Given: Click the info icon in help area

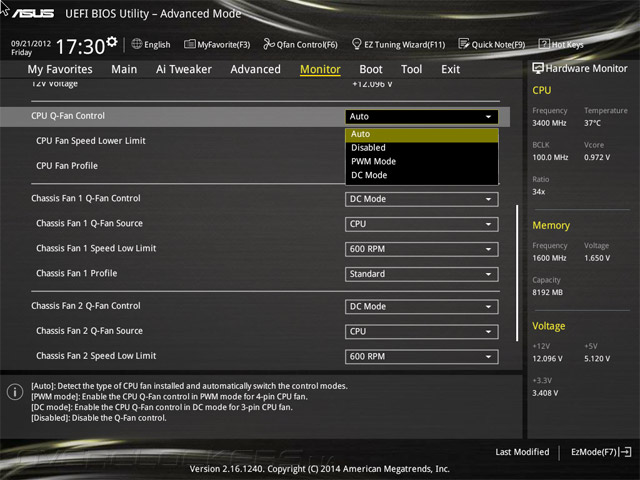Looking at the screenshot, I should [x=15, y=392].
